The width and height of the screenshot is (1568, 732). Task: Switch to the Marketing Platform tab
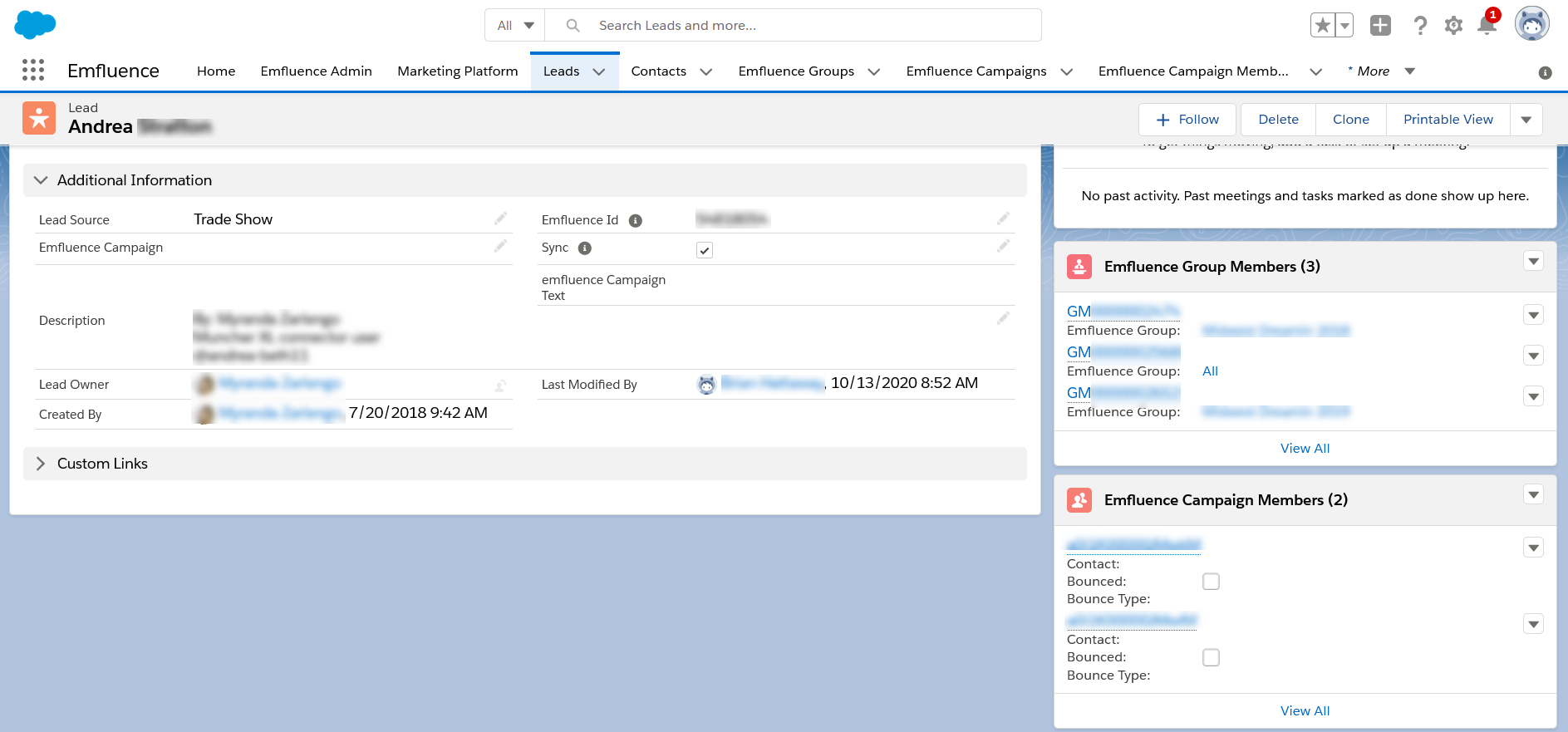[x=458, y=71]
